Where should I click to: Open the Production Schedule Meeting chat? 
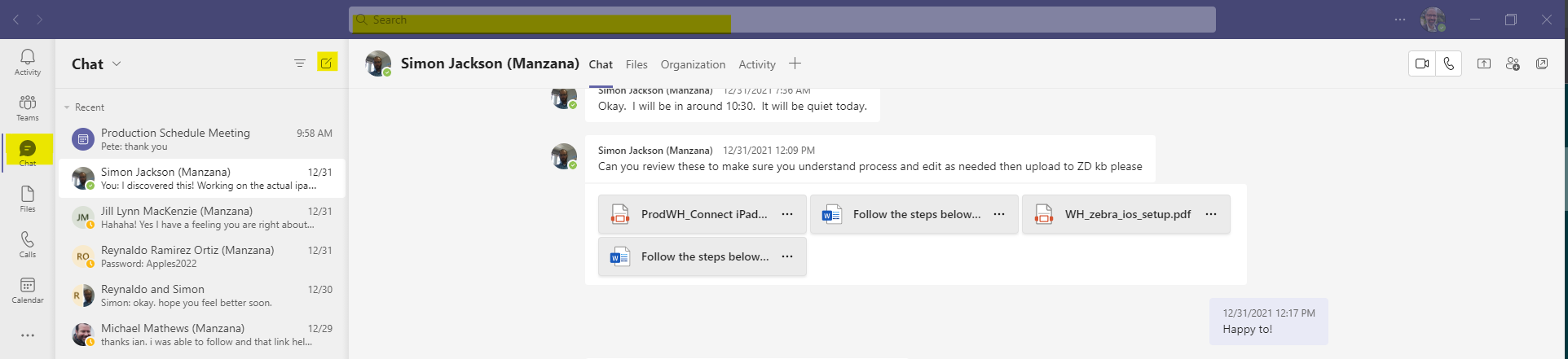tap(201, 139)
